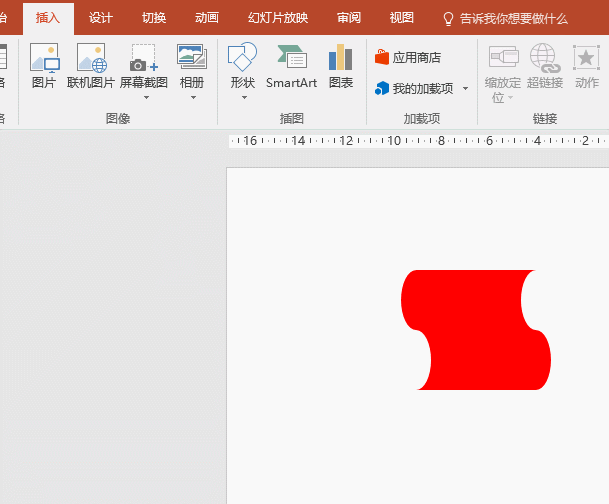
Task: Open the 动画 animations tab
Action: [207, 18]
